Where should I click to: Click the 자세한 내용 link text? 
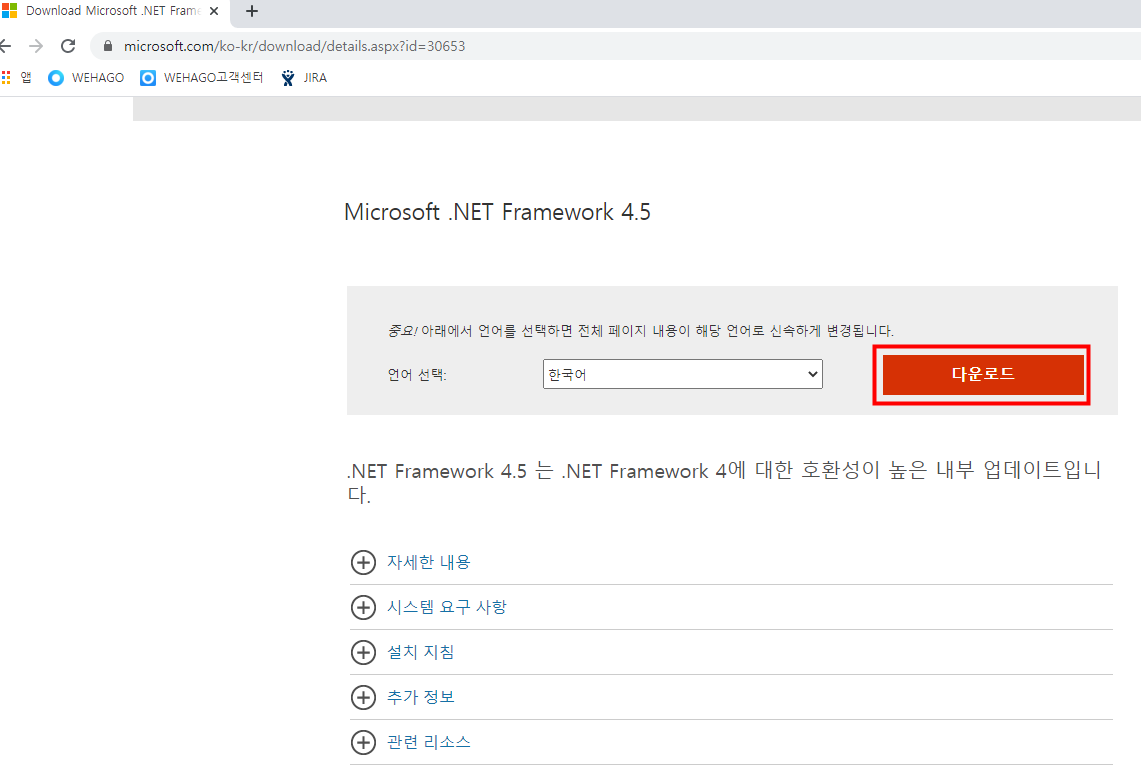coord(429,562)
